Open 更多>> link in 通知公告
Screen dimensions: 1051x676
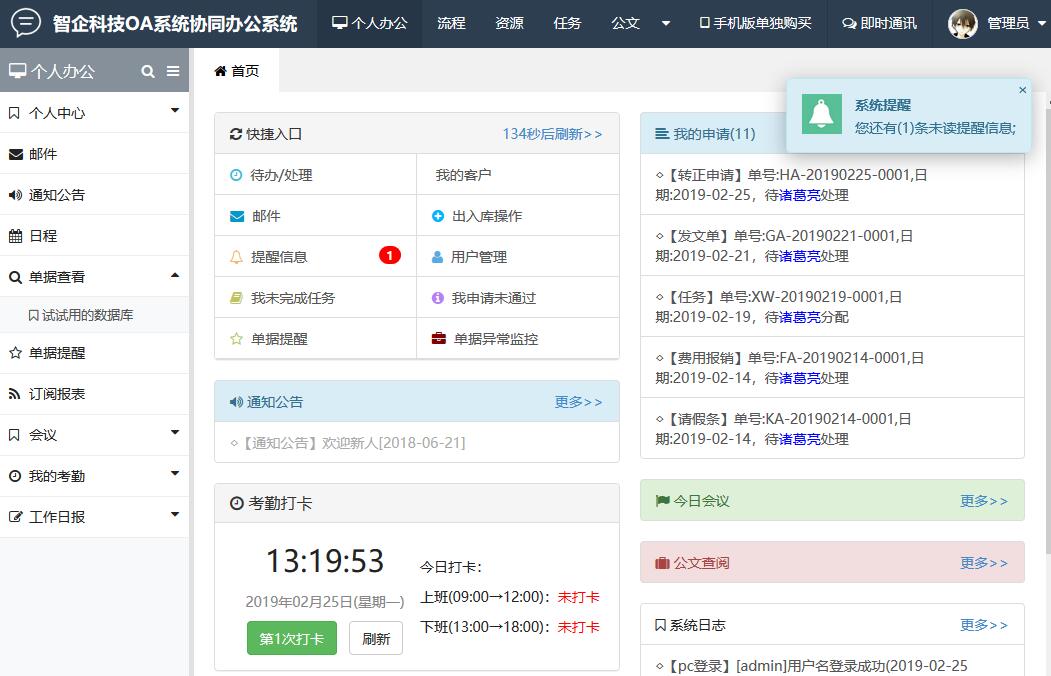click(x=578, y=402)
